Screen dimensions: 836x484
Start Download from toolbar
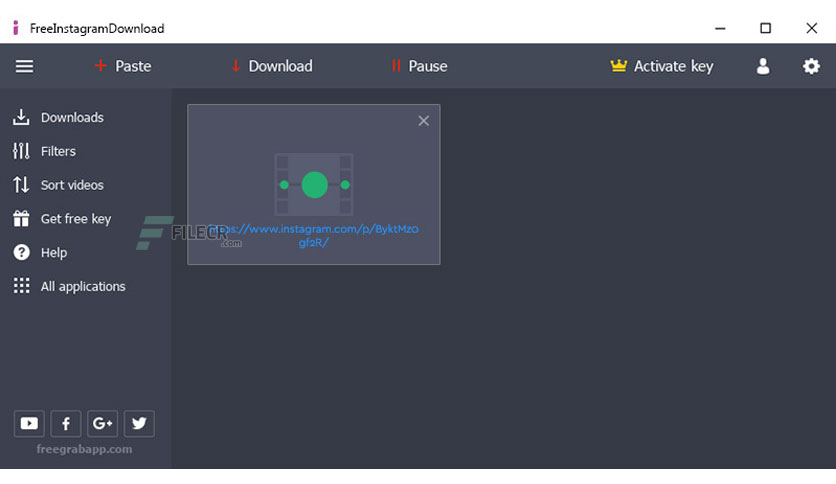[272, 66]
